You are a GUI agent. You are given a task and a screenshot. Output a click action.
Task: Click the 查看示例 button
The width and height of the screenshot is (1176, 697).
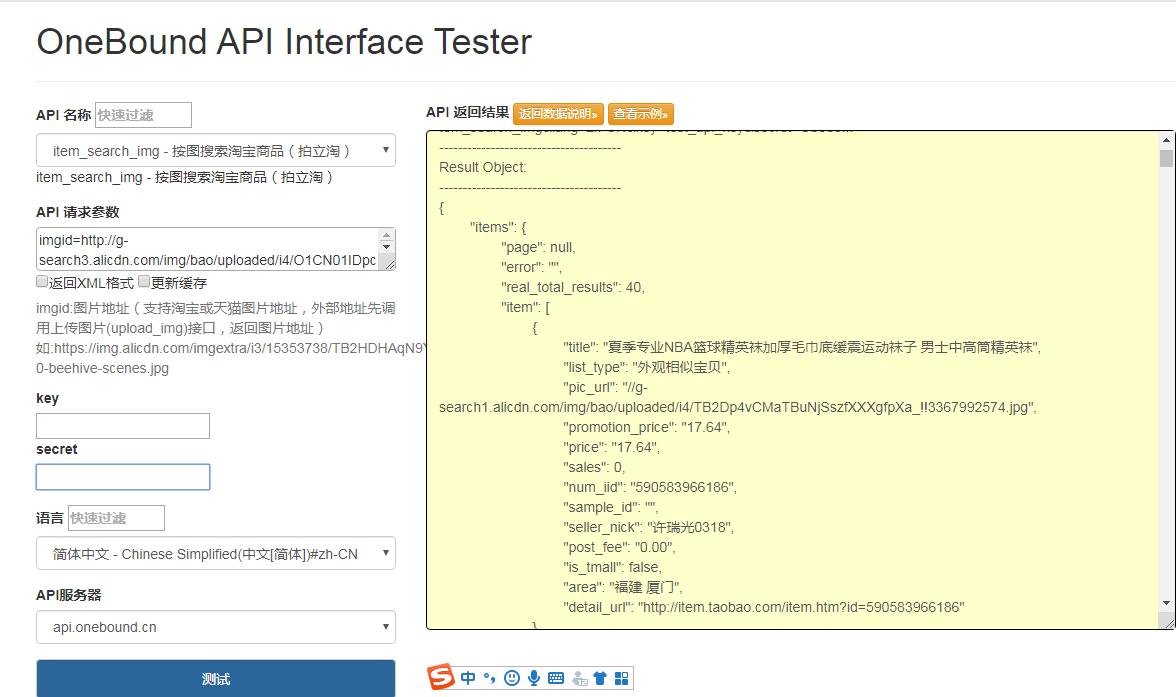click(x=640, y=114)
